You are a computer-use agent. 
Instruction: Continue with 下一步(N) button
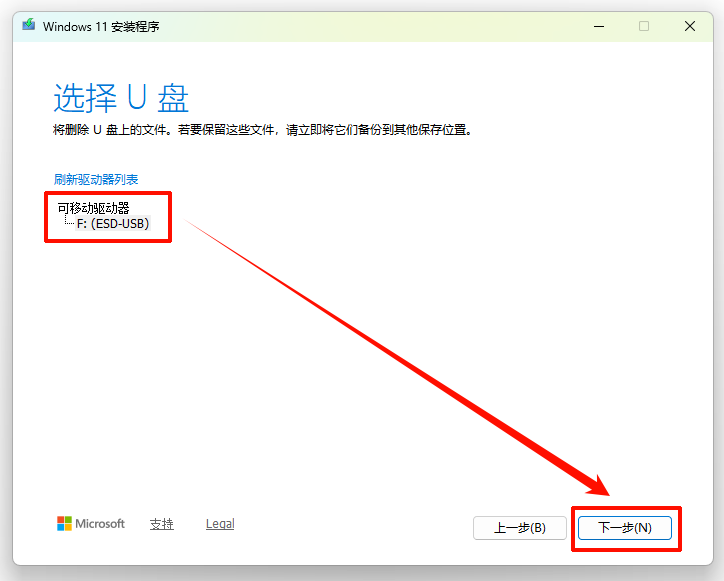point(625,528)
